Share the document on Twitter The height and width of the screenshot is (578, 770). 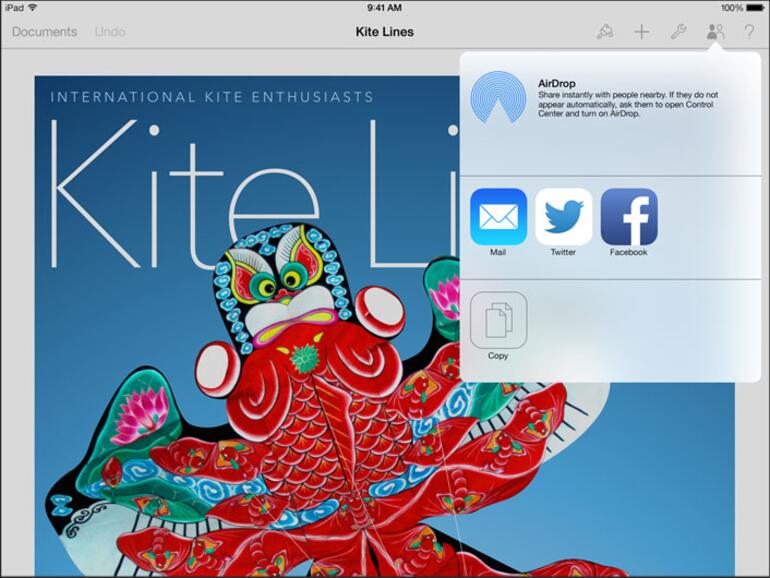coord(563,217)
